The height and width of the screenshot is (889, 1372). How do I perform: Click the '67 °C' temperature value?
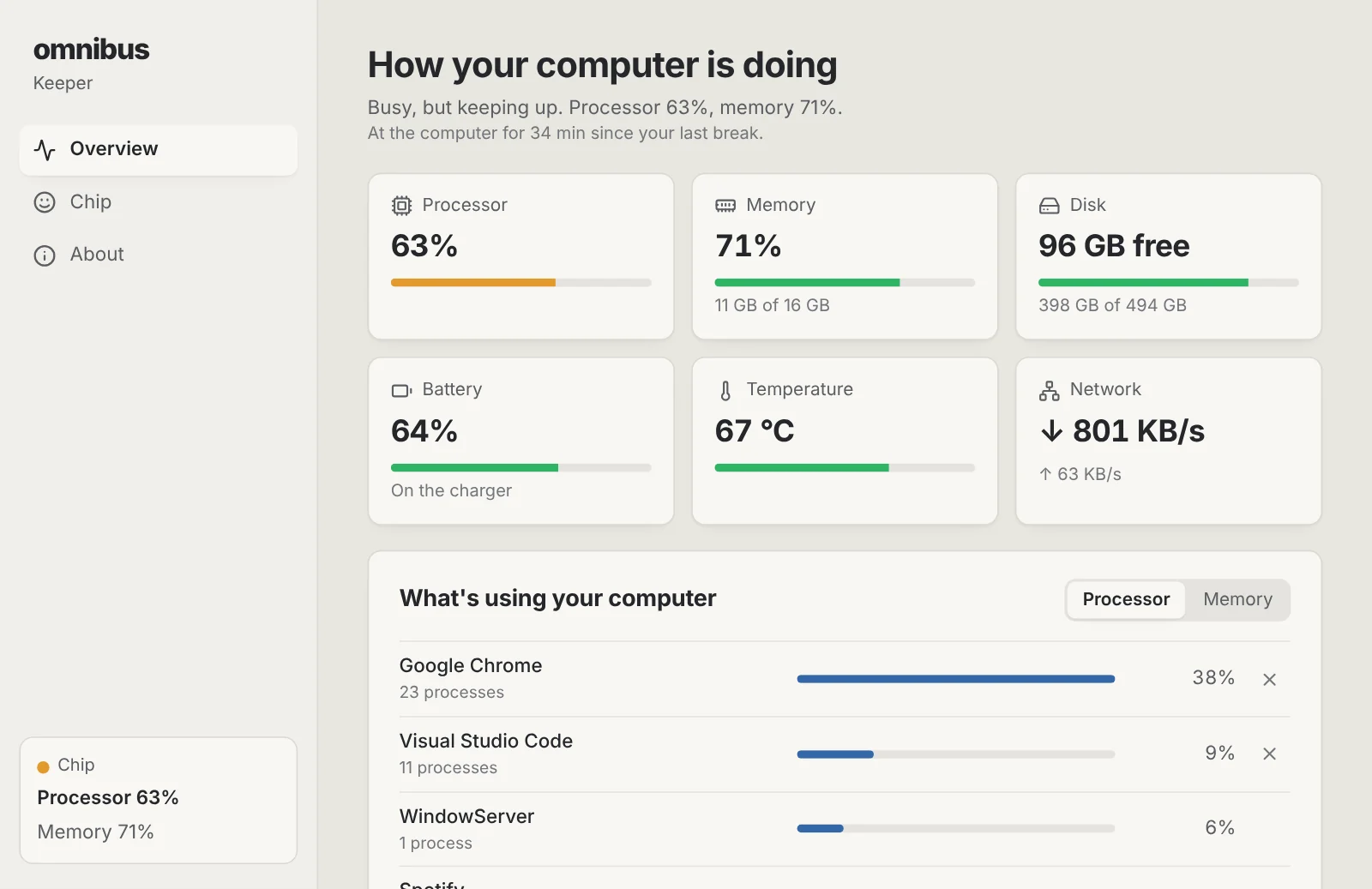[755, 430]
